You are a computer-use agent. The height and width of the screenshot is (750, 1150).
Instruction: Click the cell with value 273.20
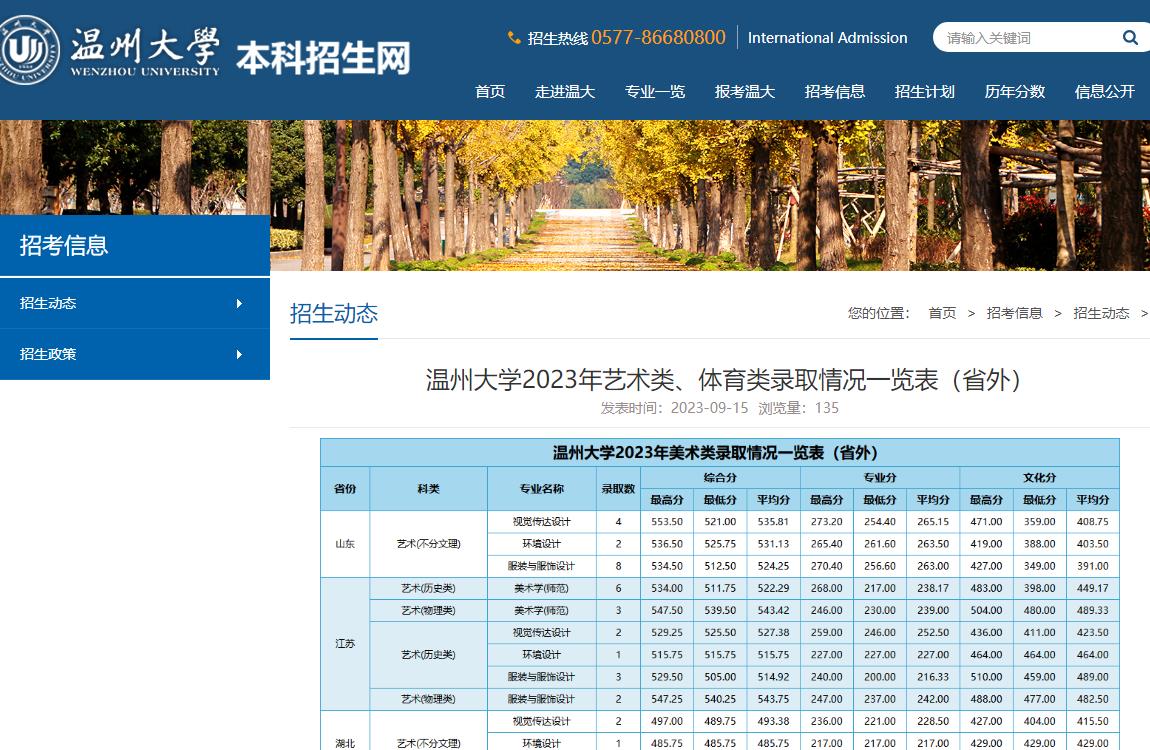[827, 522]
